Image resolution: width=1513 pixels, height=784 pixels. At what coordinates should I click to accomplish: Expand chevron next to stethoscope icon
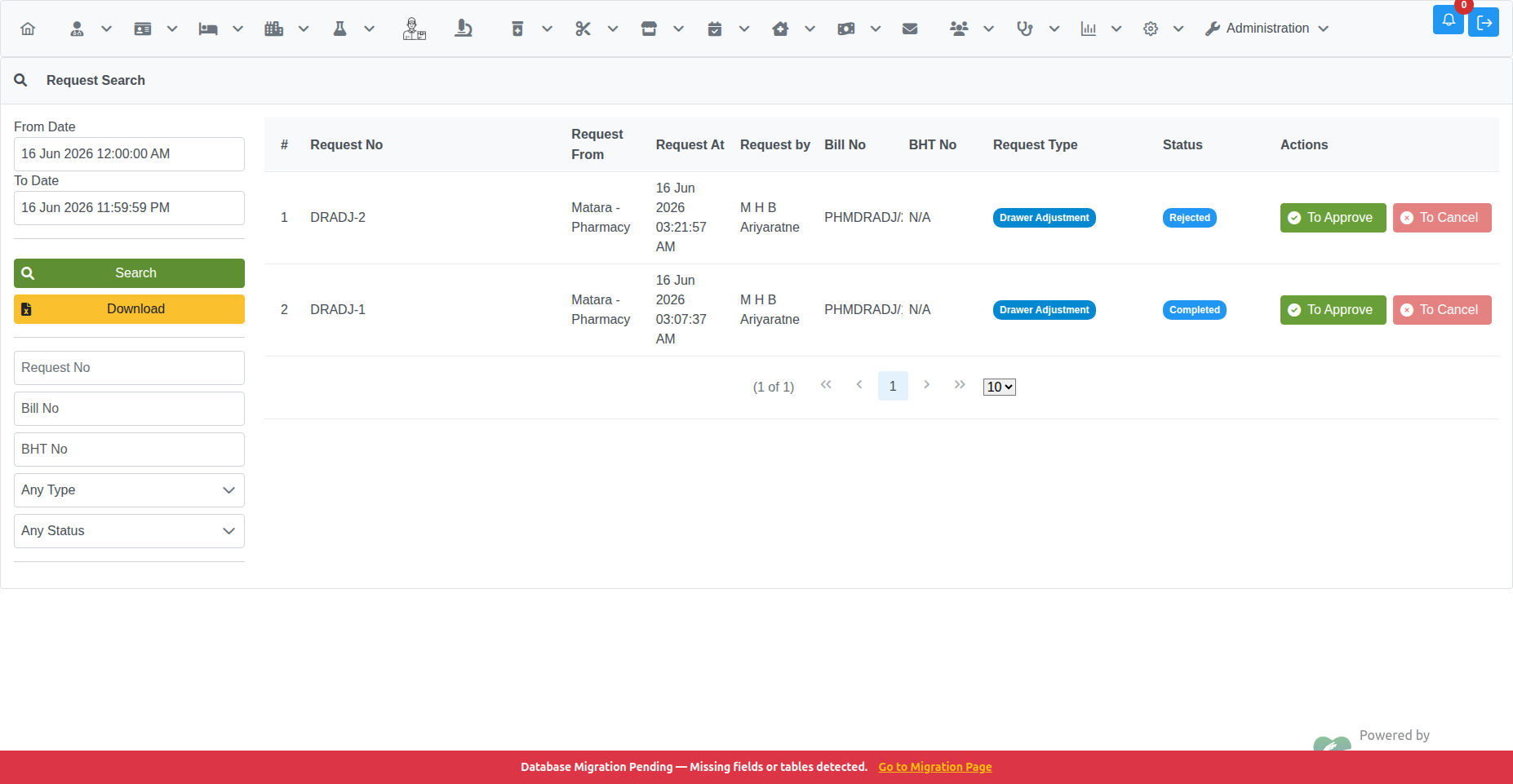(x=1054, y=29)
